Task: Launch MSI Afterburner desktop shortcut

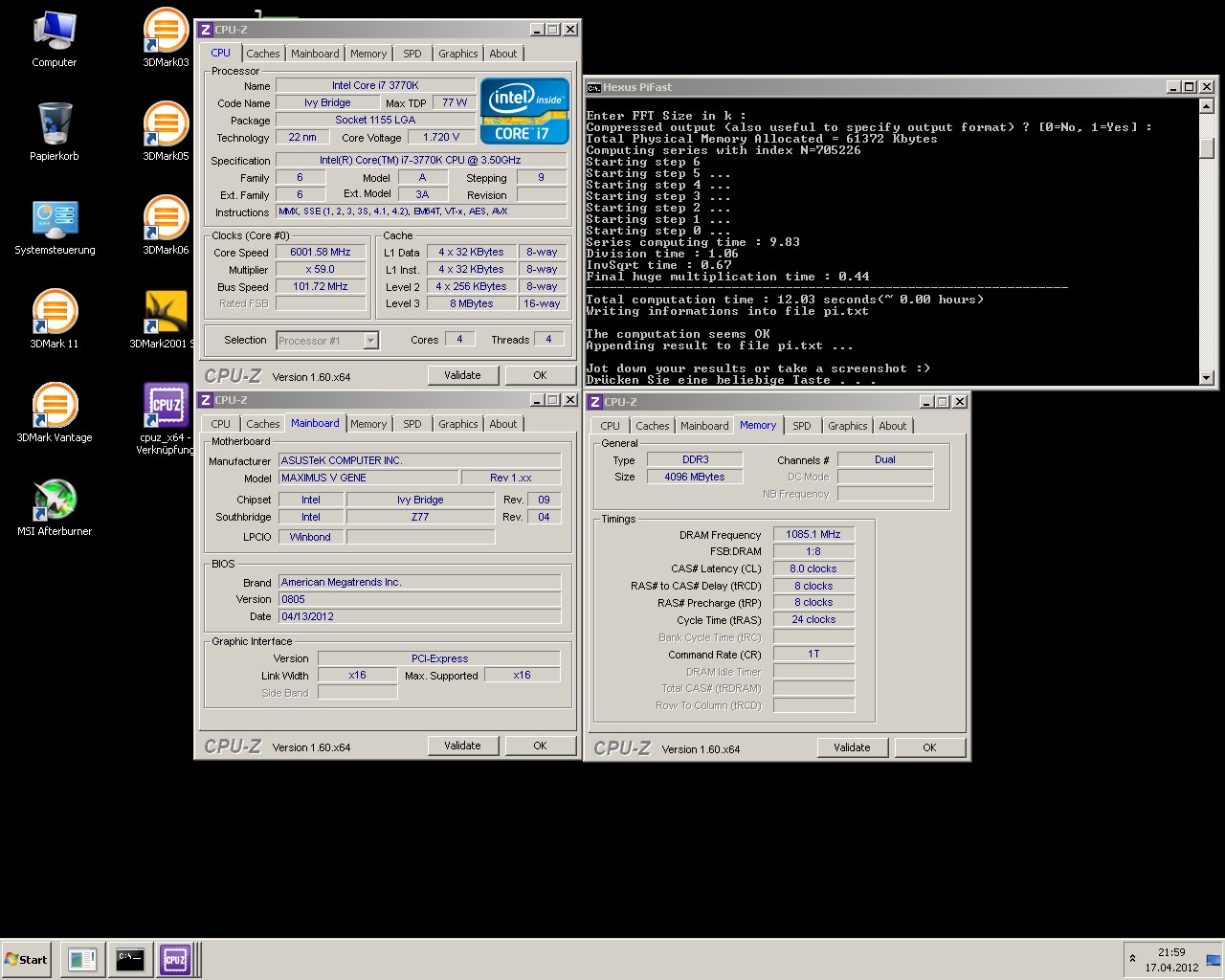Action: (x=55, y=507)
